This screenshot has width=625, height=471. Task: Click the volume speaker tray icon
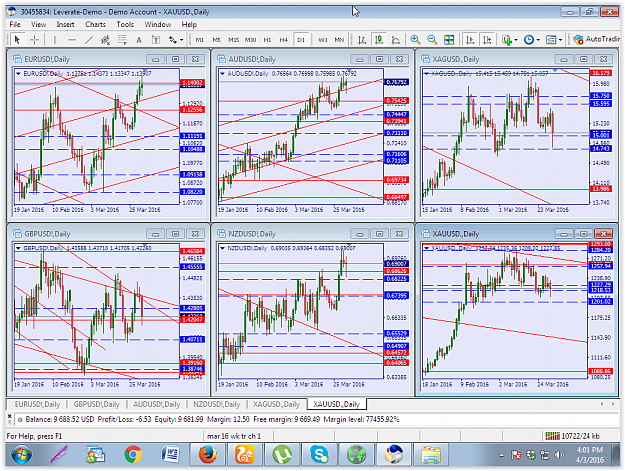coord(559,455)
